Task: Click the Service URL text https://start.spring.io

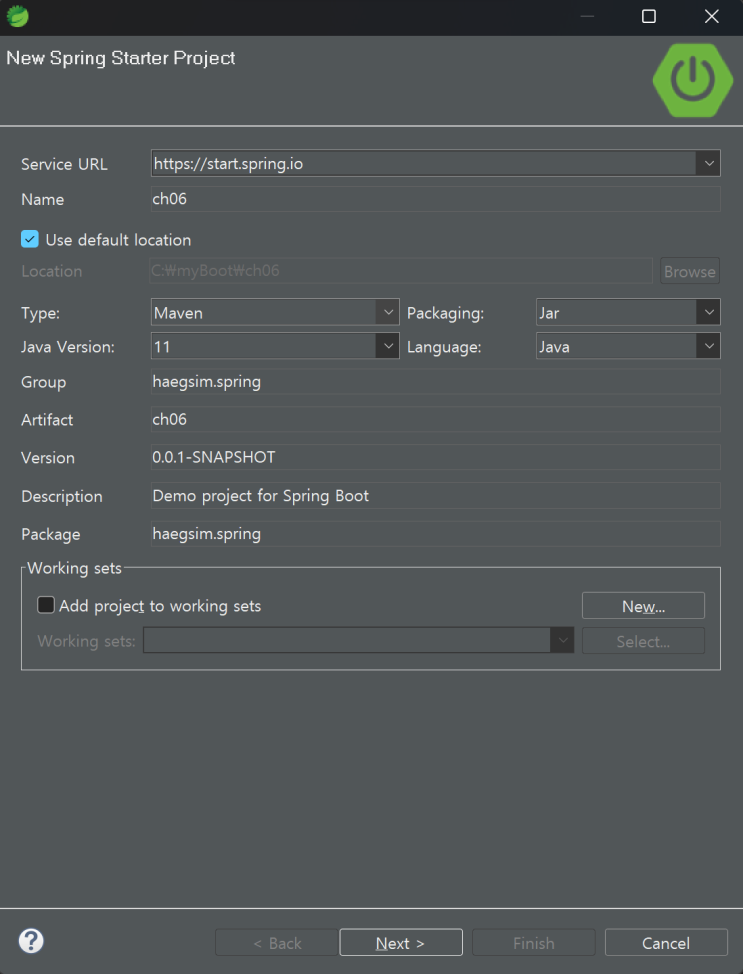Action: (x=229, y=163)
